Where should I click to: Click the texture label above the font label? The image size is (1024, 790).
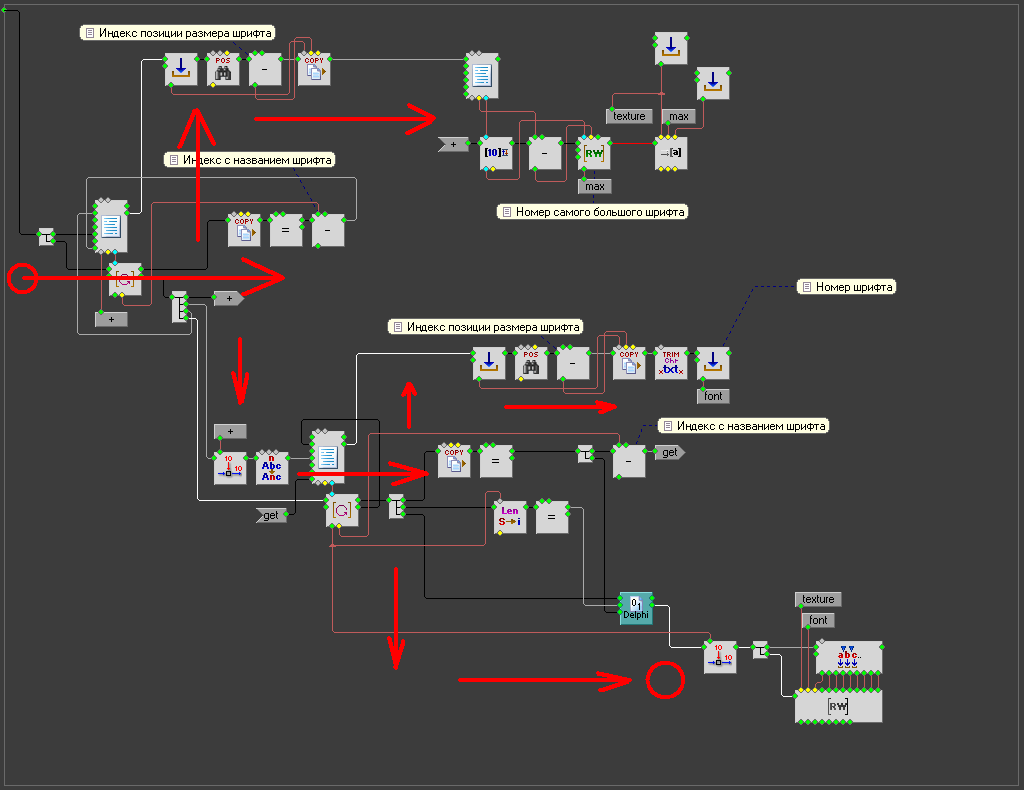click(x=818, y=599)
